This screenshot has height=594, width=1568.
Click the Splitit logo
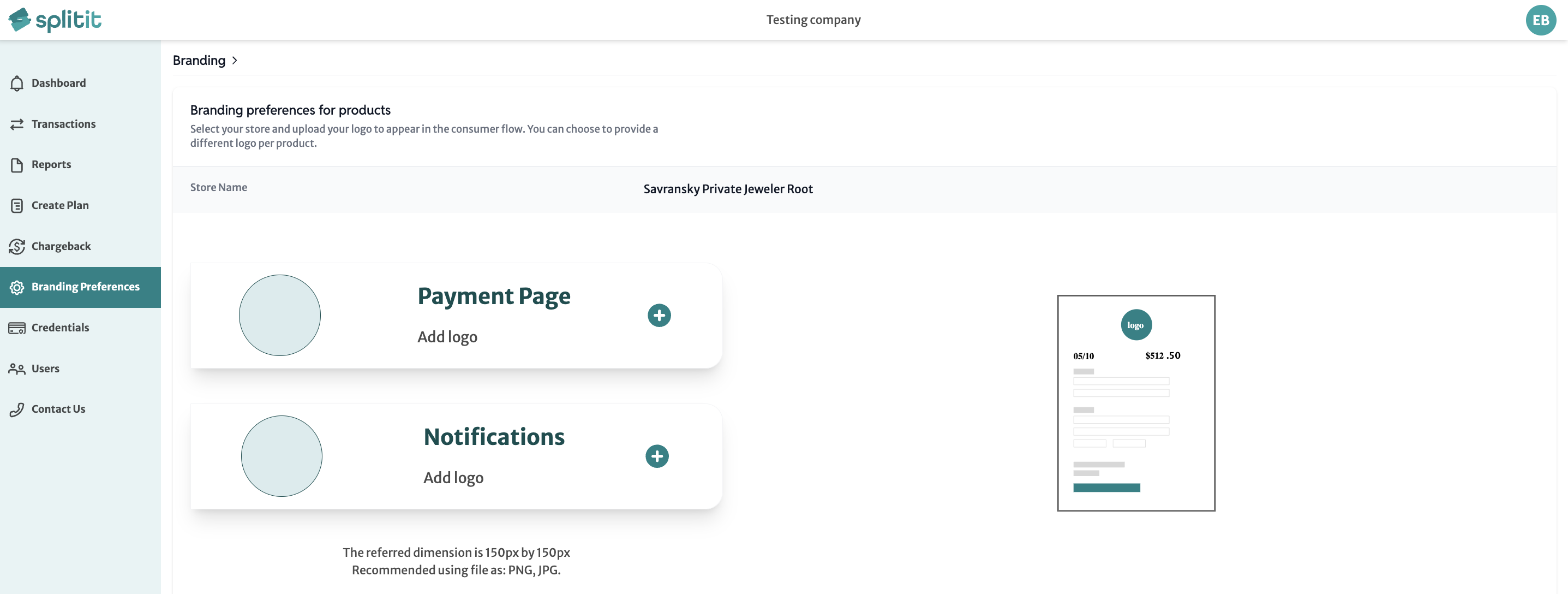(55, 20)
